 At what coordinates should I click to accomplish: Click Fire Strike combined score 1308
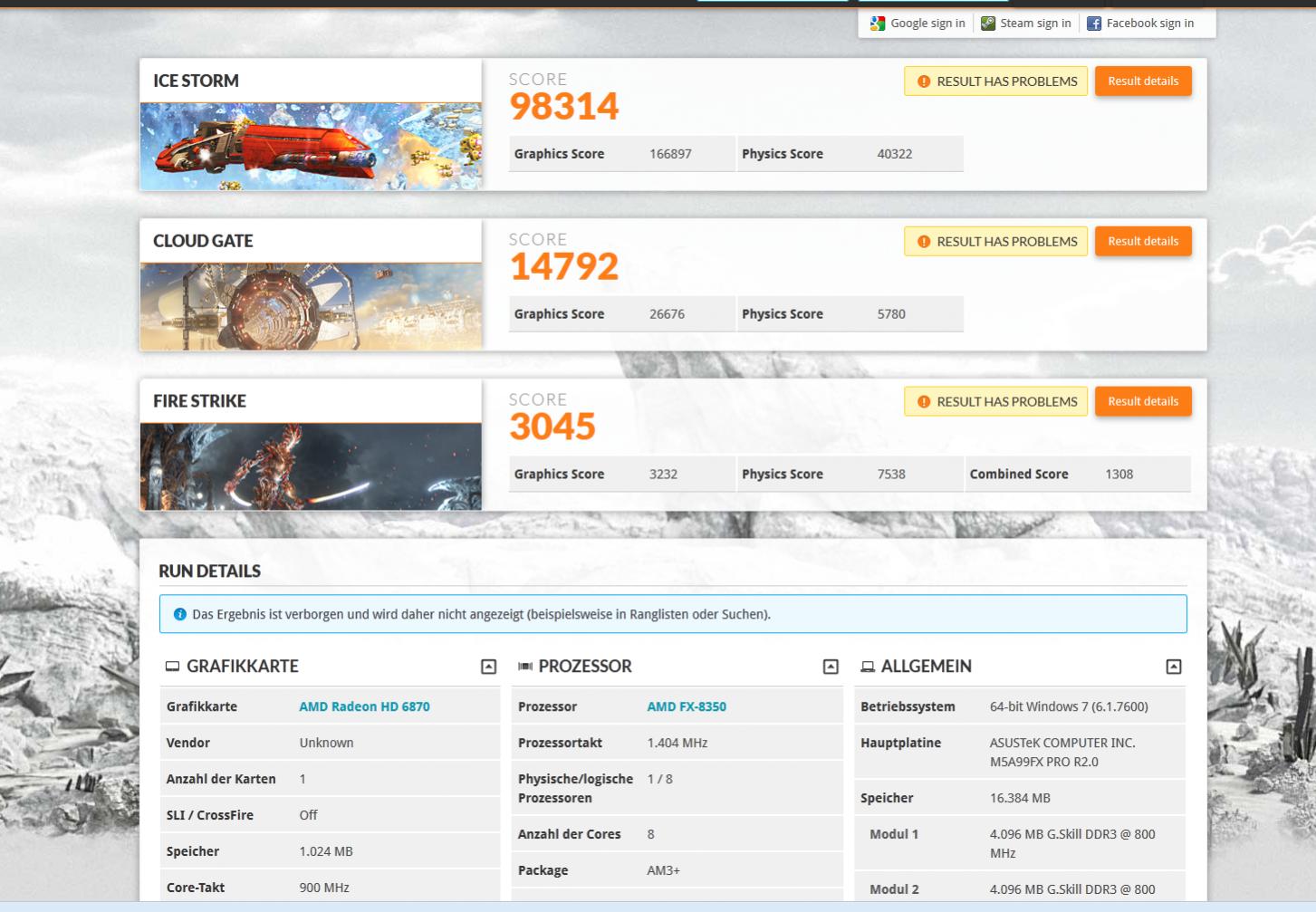click(x=1119, y=475)
